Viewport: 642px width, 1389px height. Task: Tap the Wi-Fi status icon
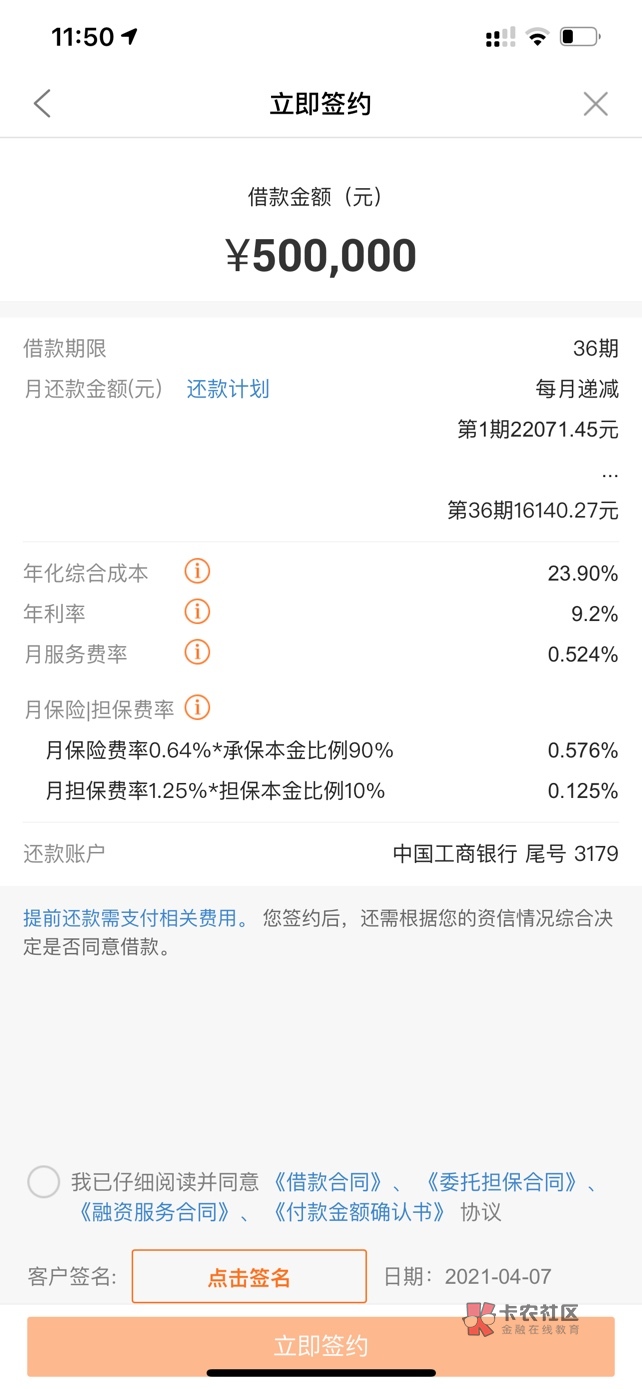538,38
